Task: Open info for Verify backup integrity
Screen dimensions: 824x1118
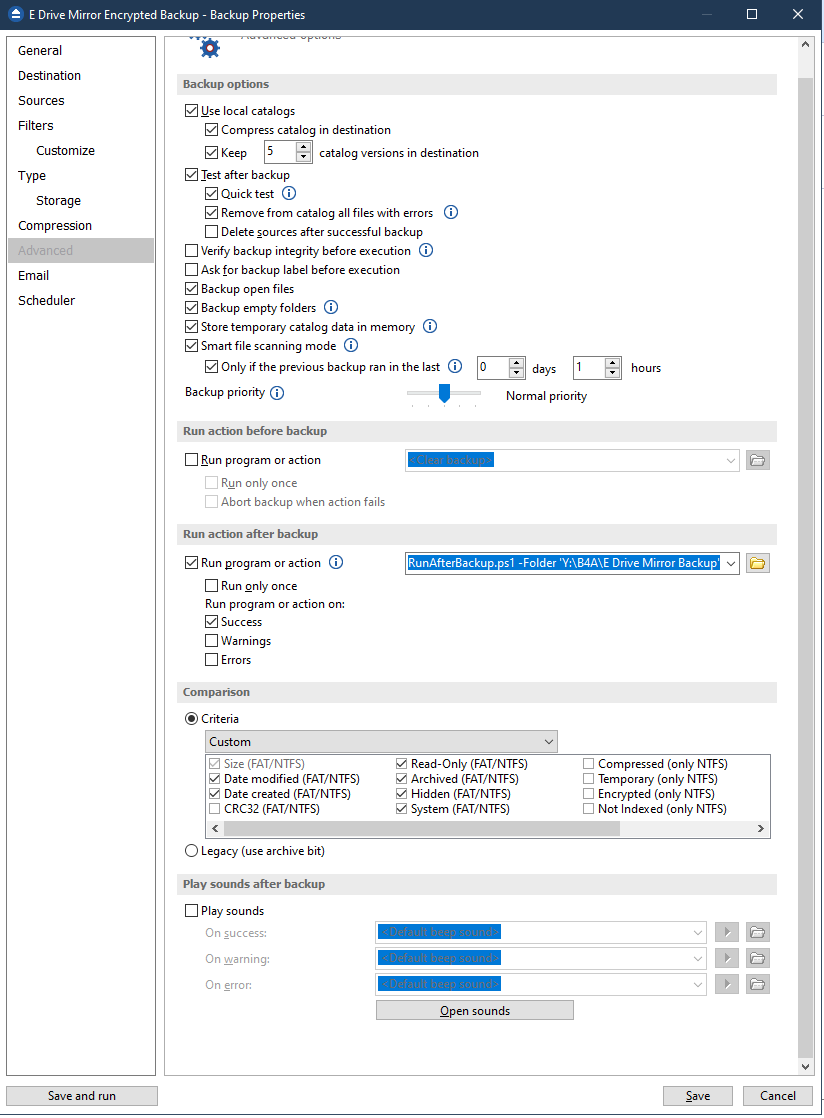Action: point(426,250)
